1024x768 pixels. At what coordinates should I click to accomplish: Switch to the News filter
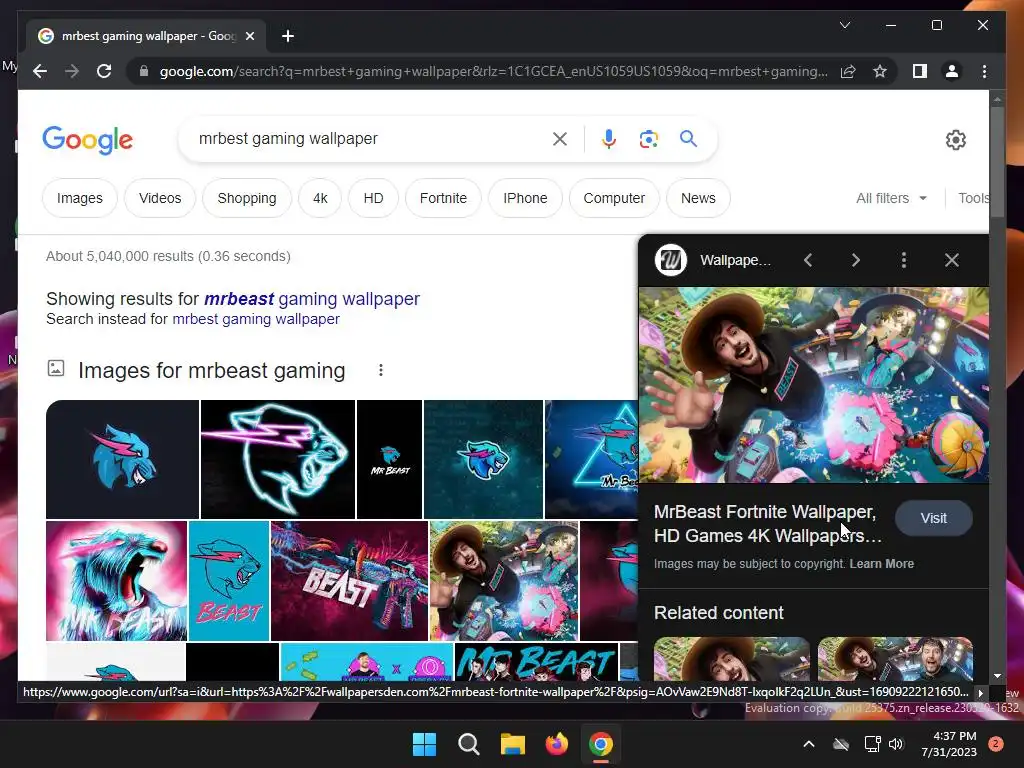tap(698, 198)
